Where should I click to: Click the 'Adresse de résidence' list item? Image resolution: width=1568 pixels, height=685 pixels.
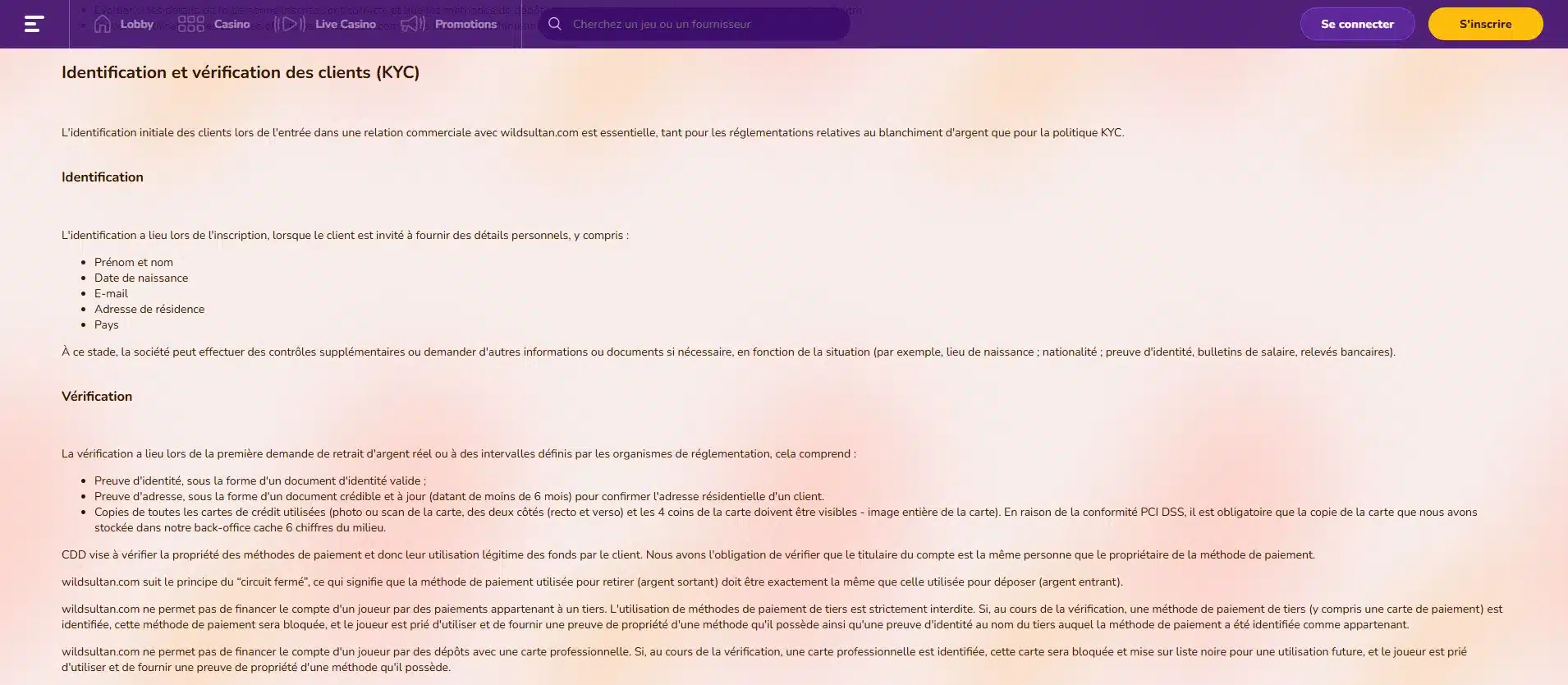coord(149,309)
